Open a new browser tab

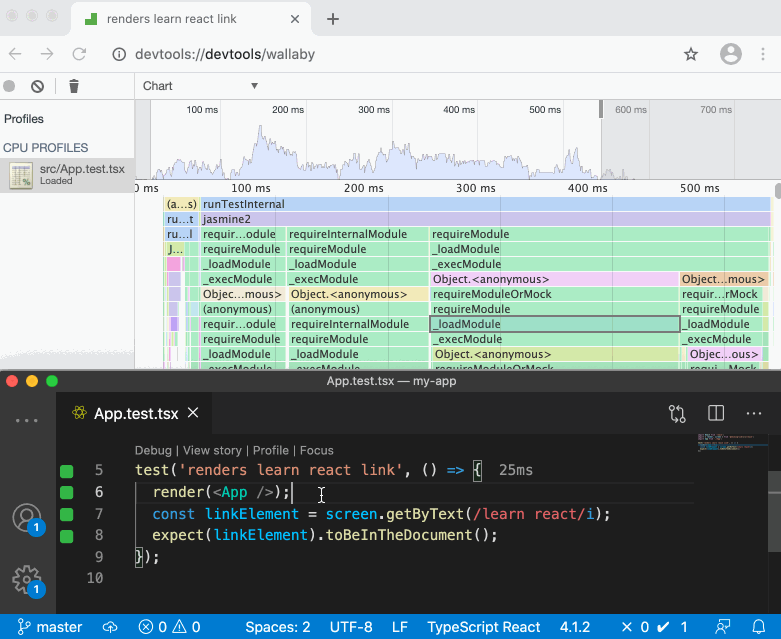pos(333,19)
